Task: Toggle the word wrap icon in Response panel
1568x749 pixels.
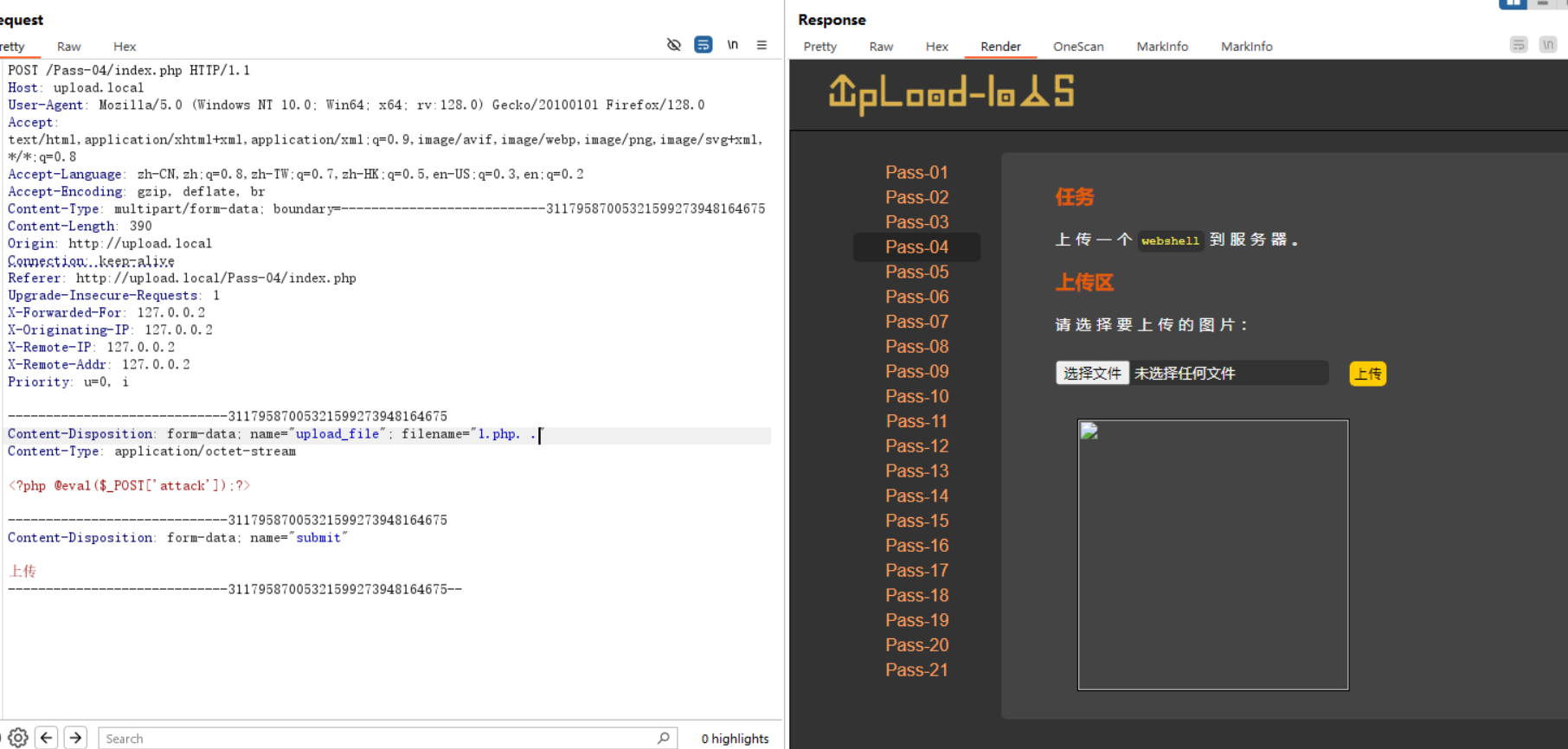Action: [1519, 45]
